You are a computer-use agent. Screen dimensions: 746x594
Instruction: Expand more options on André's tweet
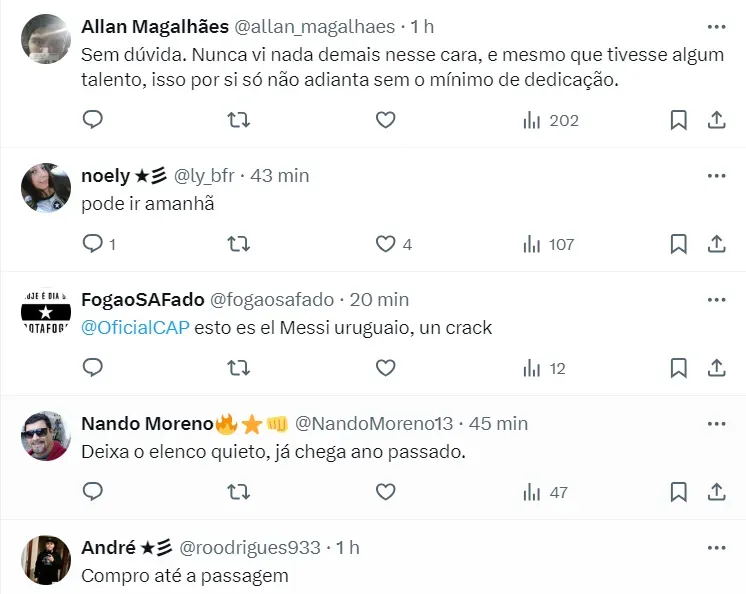click(716, 547)
